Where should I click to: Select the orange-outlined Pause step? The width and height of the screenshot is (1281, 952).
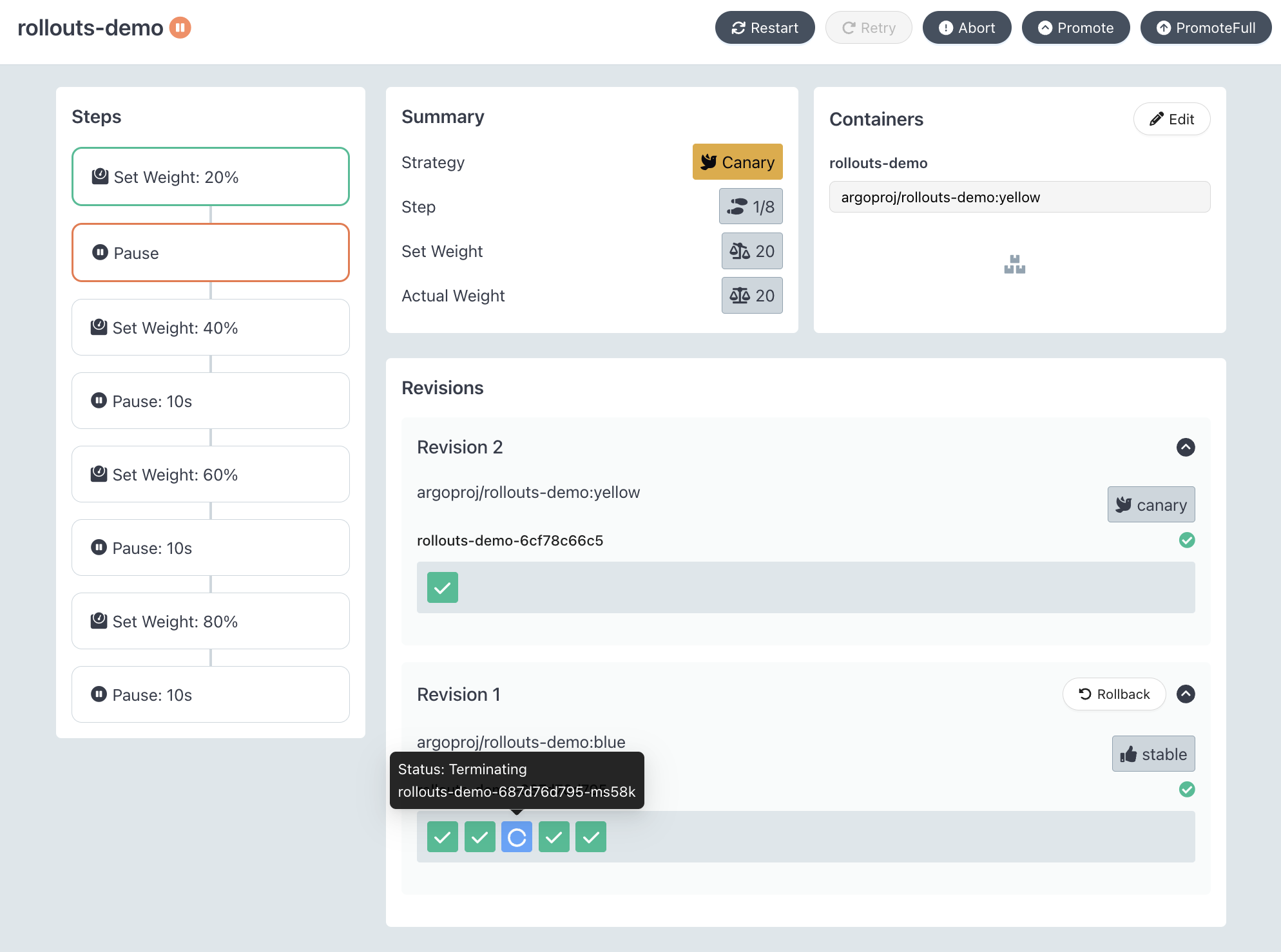[211, 253]
